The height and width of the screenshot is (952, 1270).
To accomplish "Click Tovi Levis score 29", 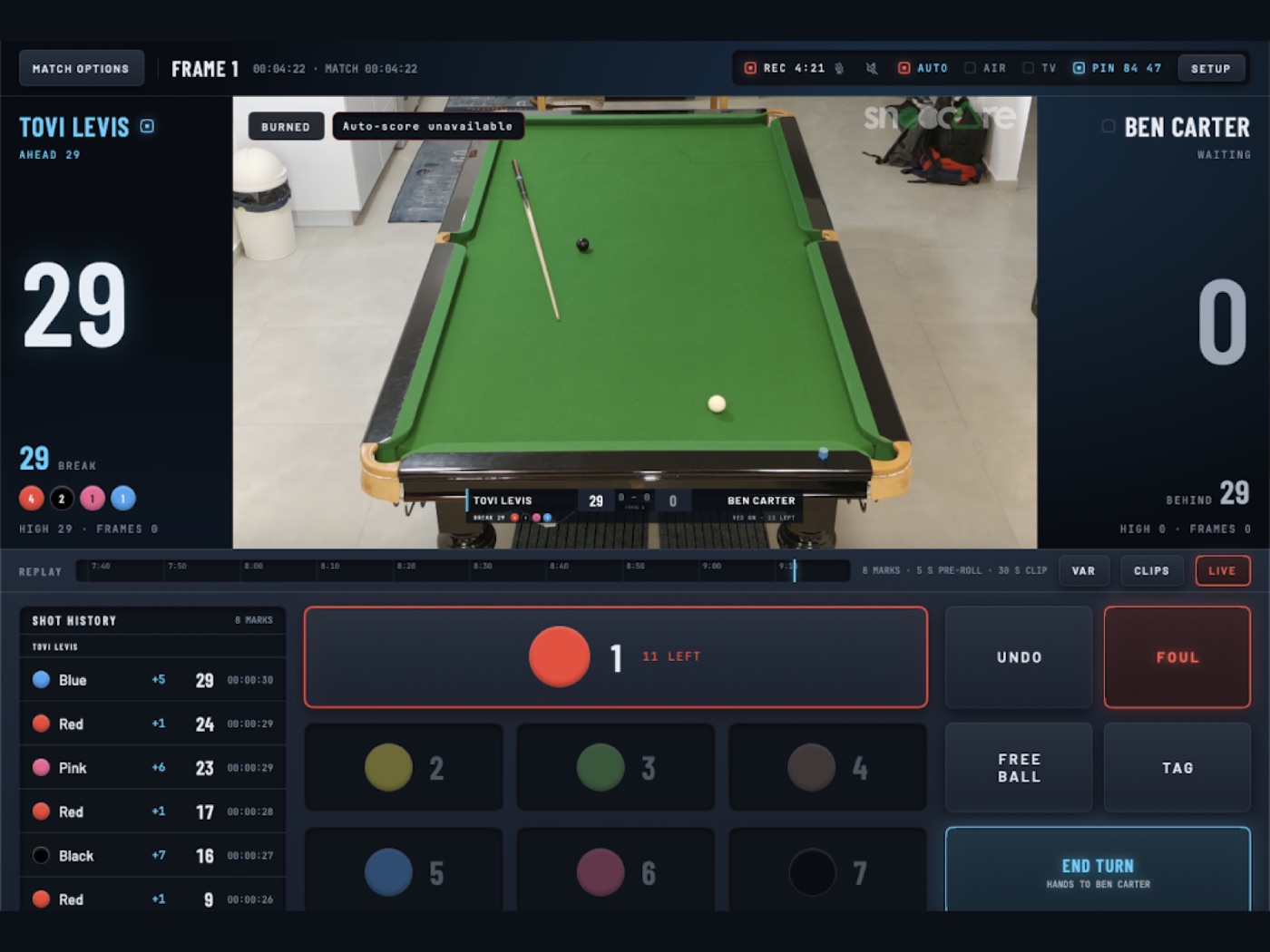I will 75,305.
